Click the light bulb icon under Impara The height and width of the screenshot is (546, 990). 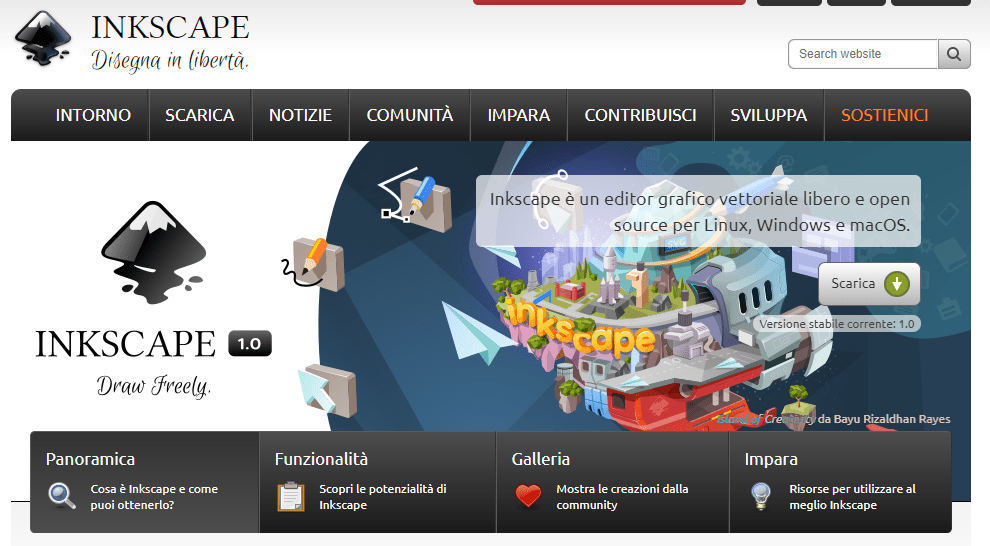pos(761,496)
